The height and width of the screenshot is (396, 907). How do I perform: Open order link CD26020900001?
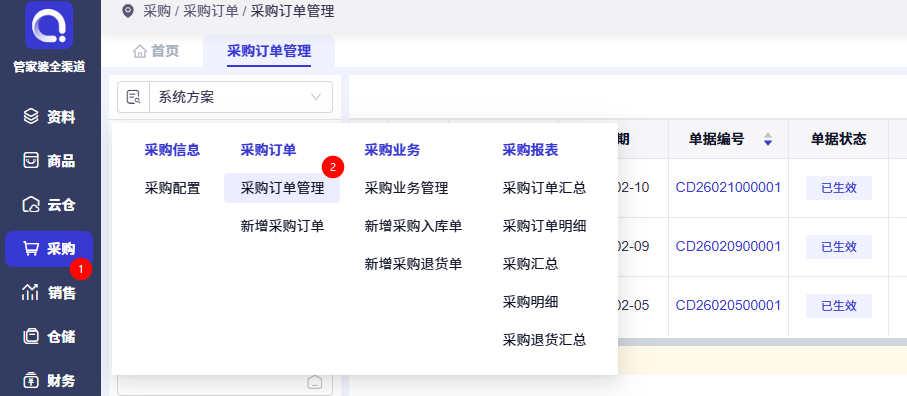point(728,246)
